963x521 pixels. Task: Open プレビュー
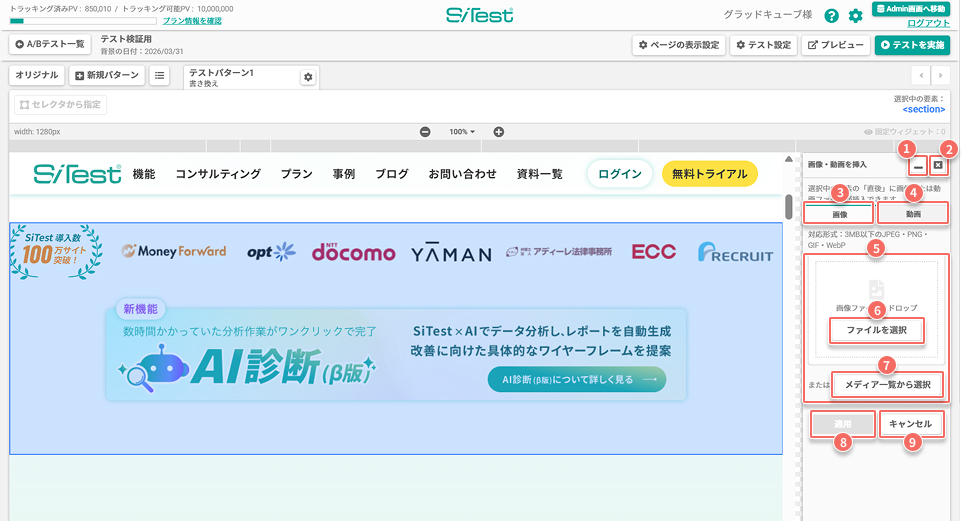pyautogui.click(x=835, y=45)
